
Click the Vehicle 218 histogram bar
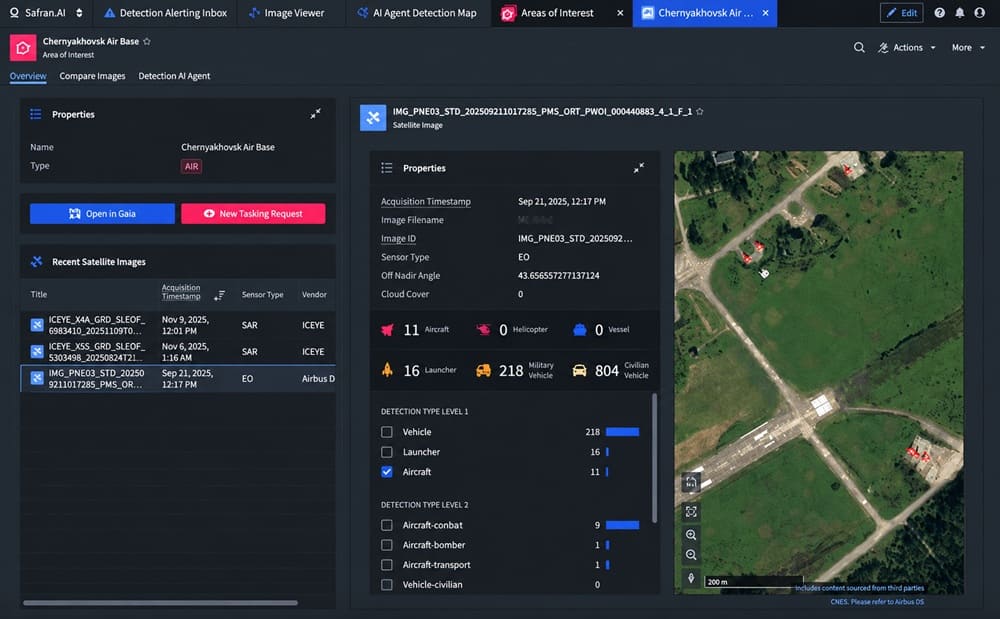pyautogui.click(x=622, y=432)
